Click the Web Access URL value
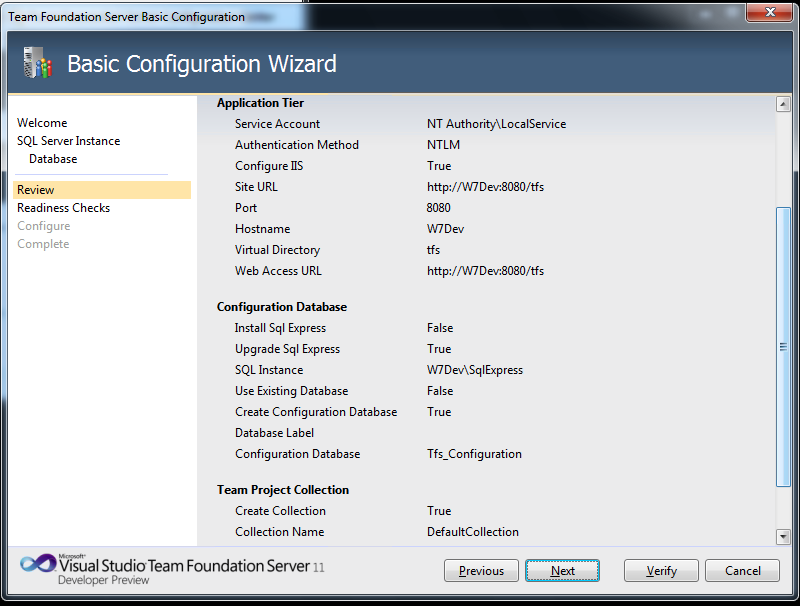 [485, 271]
